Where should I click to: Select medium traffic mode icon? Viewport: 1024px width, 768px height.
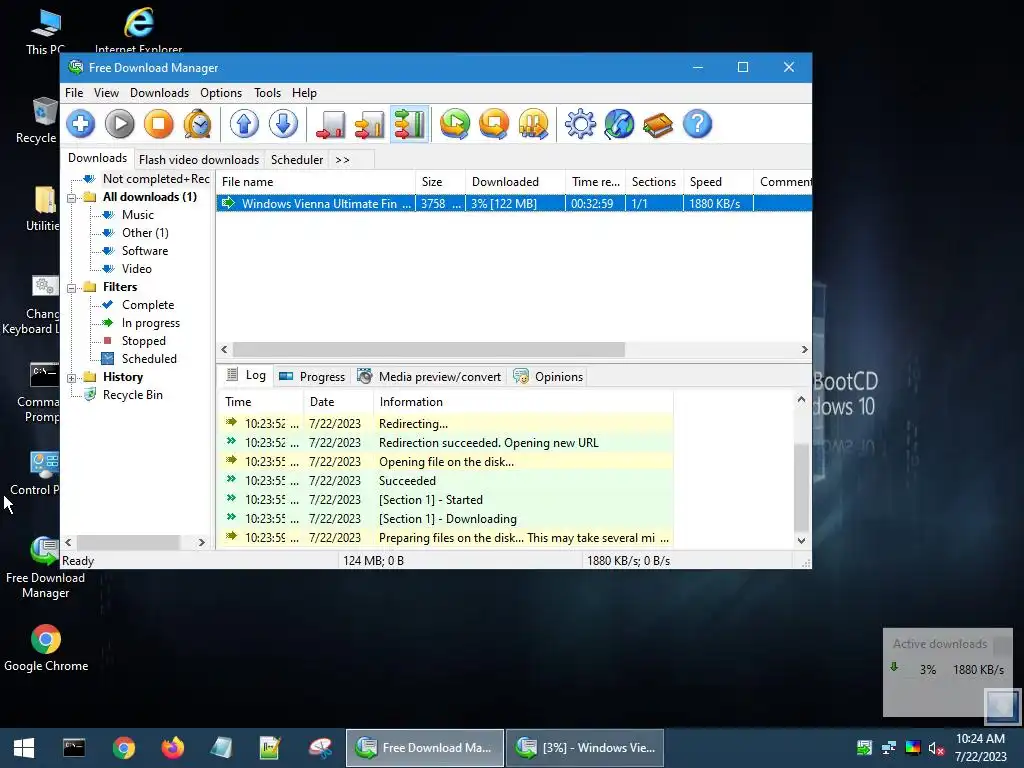pos(370,124)
